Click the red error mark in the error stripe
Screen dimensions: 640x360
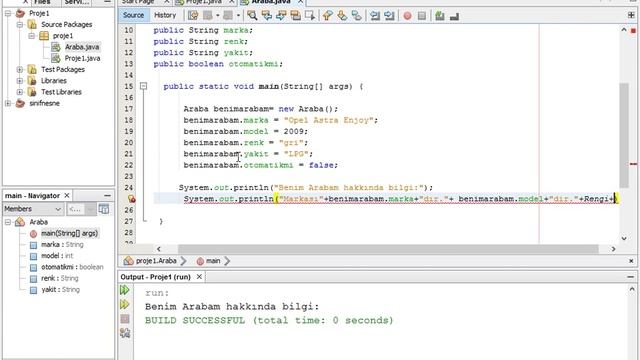point(633,164)
